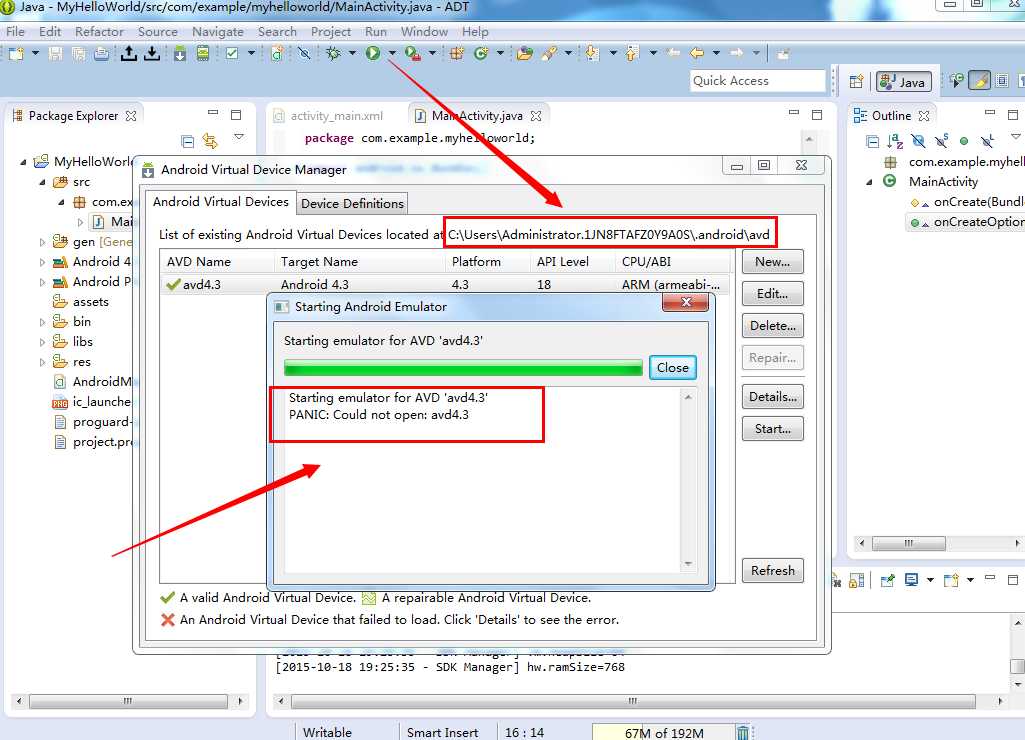Switch to the activity_main.xml editor tab
Viewport: 1025px width, 740px height.
(x=336, y=116)
